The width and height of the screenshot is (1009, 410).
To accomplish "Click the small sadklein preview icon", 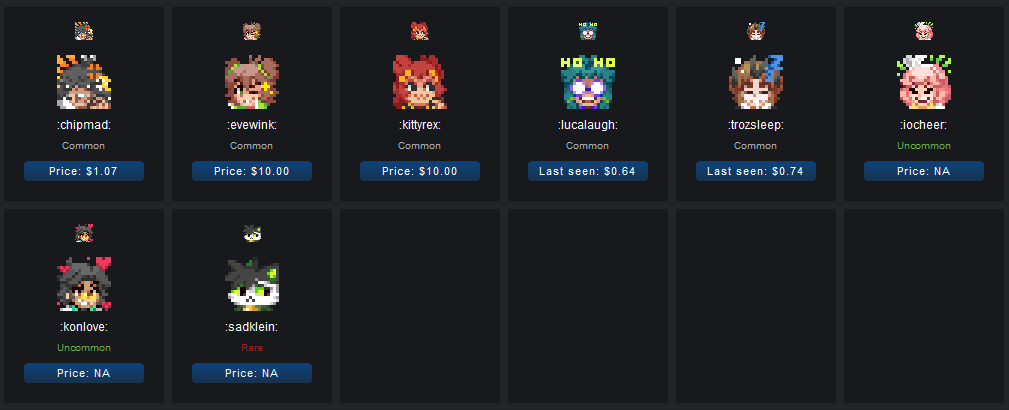I will tap(252, 233).
